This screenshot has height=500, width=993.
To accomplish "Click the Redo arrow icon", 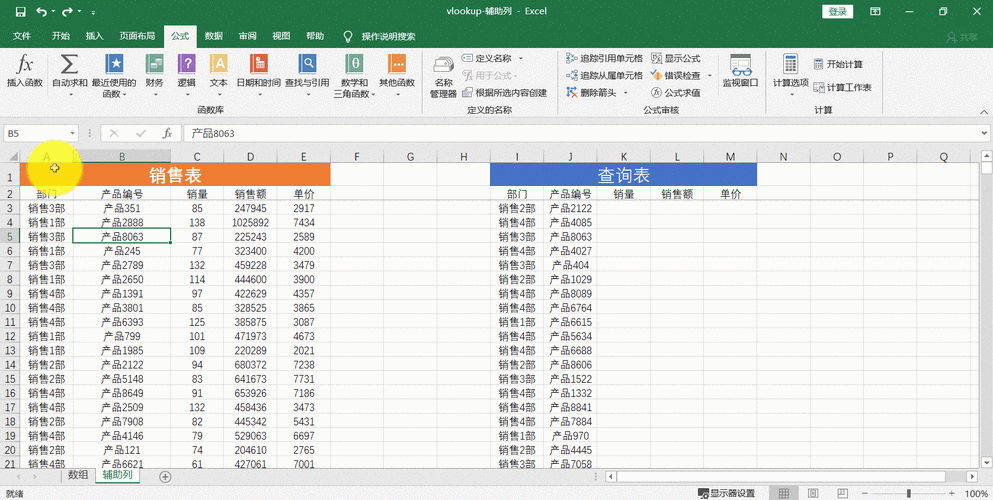I will click(66, 11).
